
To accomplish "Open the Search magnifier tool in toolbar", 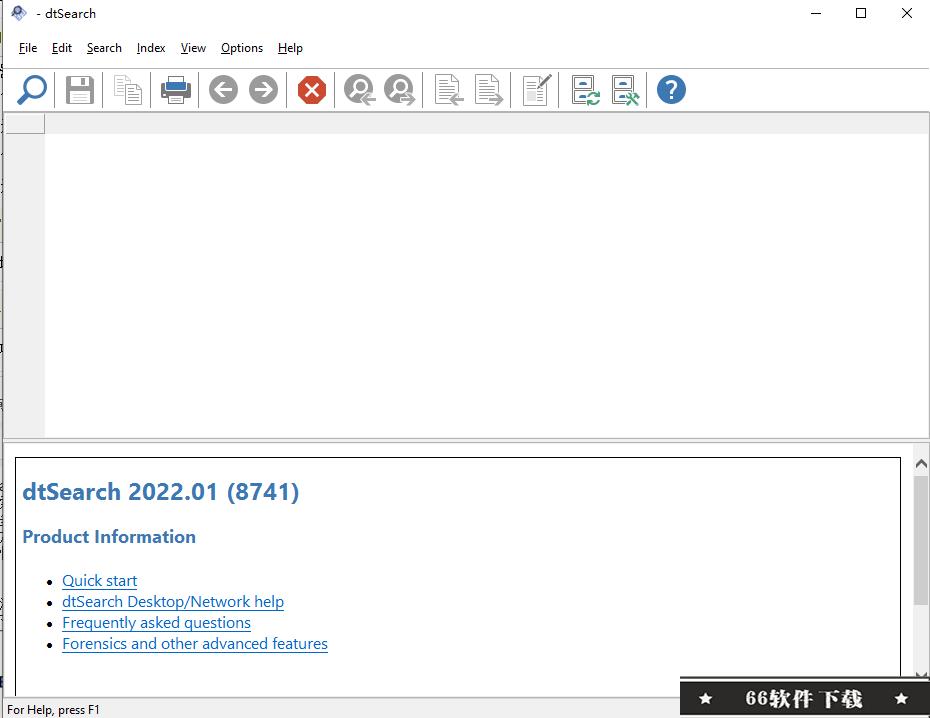I will [x=31, y=90].
